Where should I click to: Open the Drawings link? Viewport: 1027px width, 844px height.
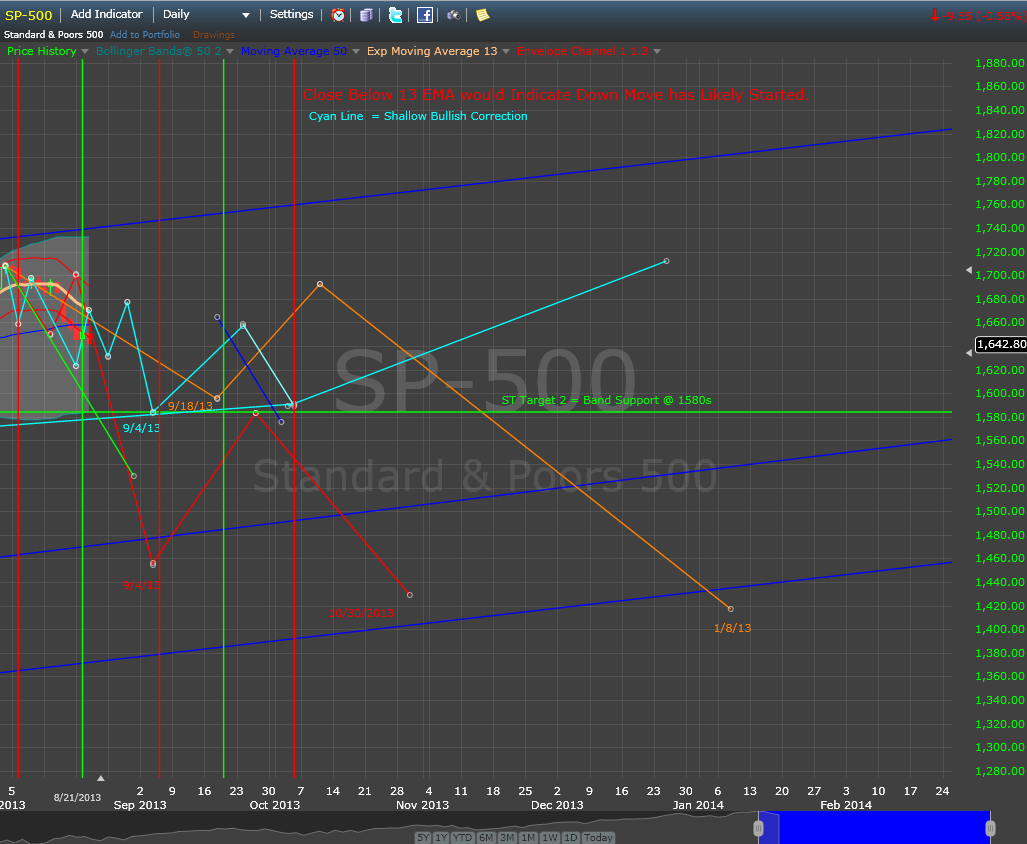[214, 35]
